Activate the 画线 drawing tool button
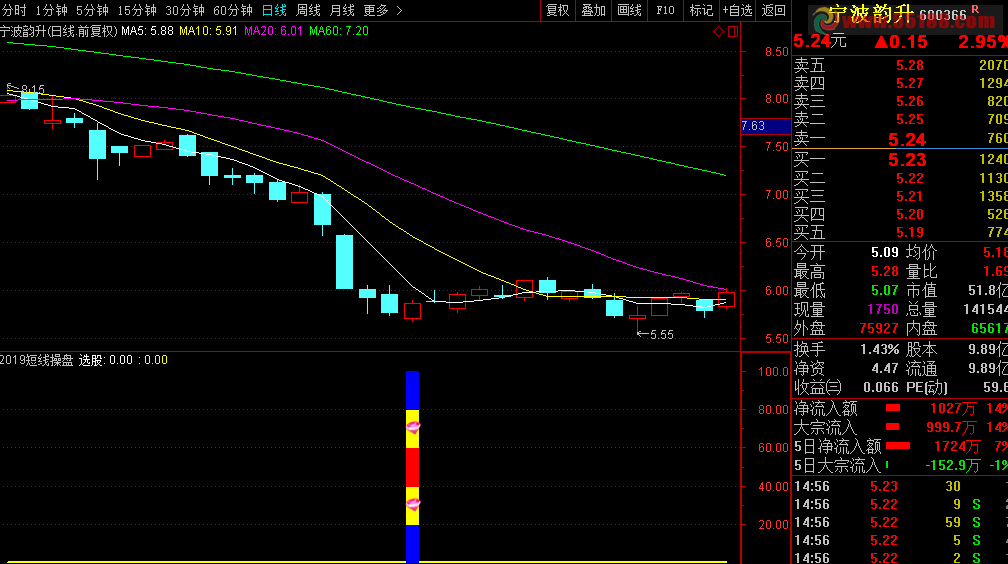 point(629,10)
